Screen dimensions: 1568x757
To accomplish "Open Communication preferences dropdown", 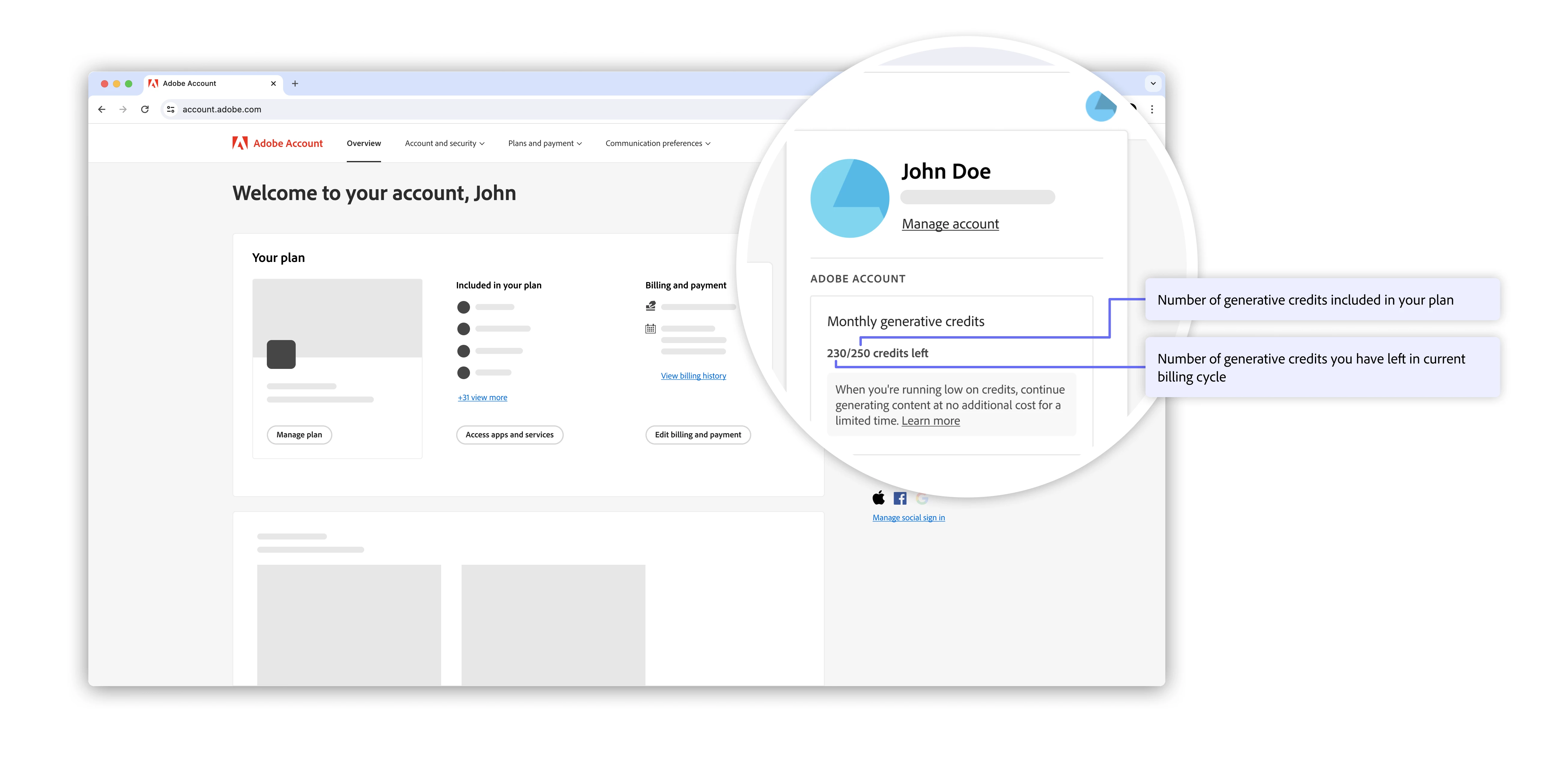I will (x=657, y=144).
